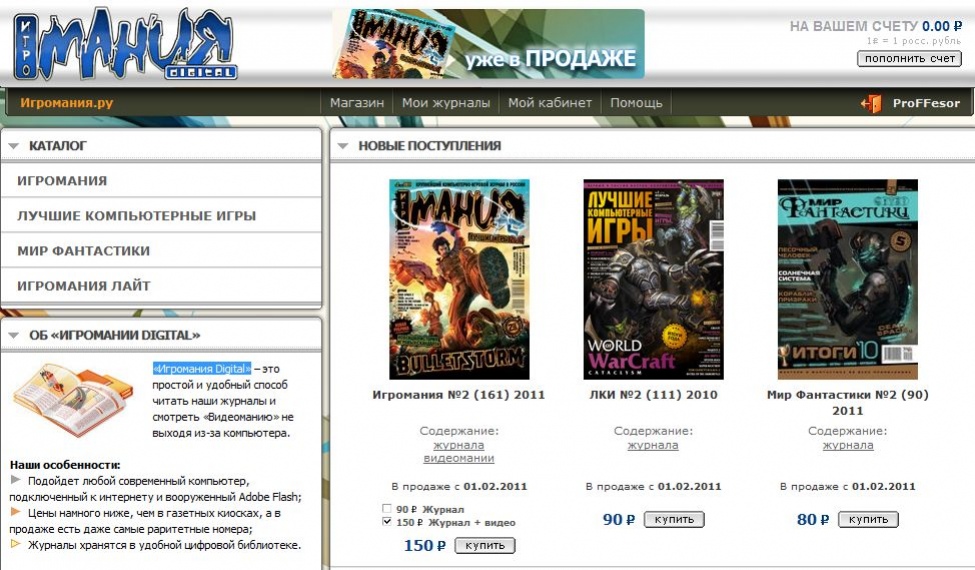Click the Игромания №2 (161) 2011 title
Viewport: 975px width, 570px height.
pos(459,395)
